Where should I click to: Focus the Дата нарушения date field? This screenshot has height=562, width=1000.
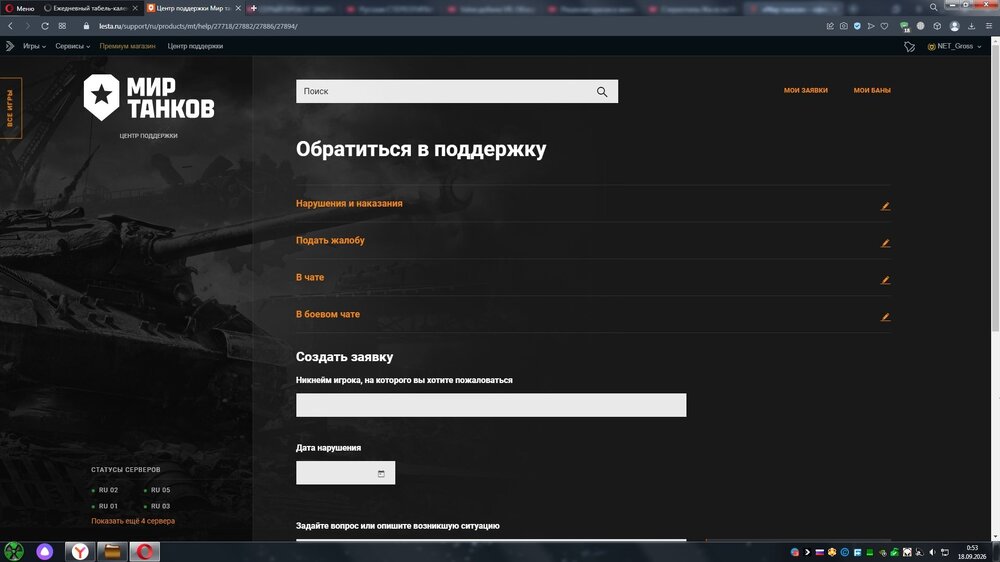point(345,473)
